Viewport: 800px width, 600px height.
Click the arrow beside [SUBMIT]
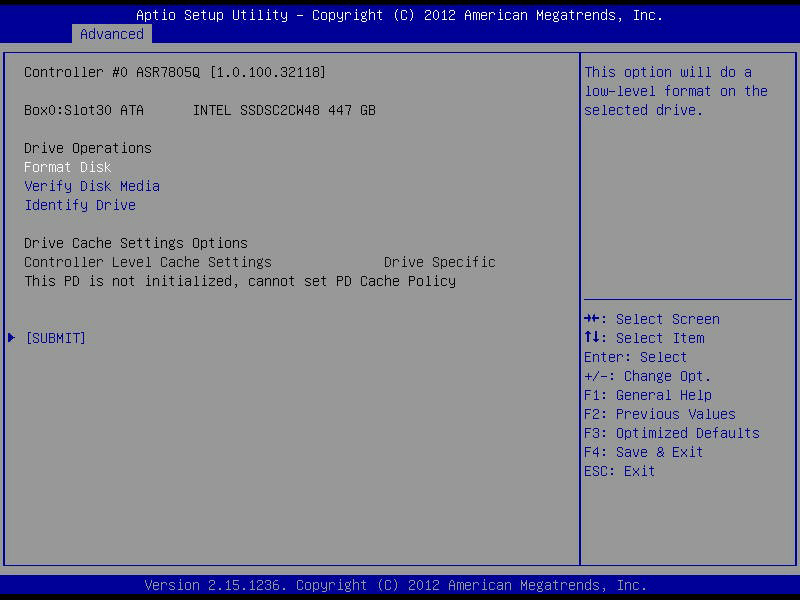[x=12, y=338]
